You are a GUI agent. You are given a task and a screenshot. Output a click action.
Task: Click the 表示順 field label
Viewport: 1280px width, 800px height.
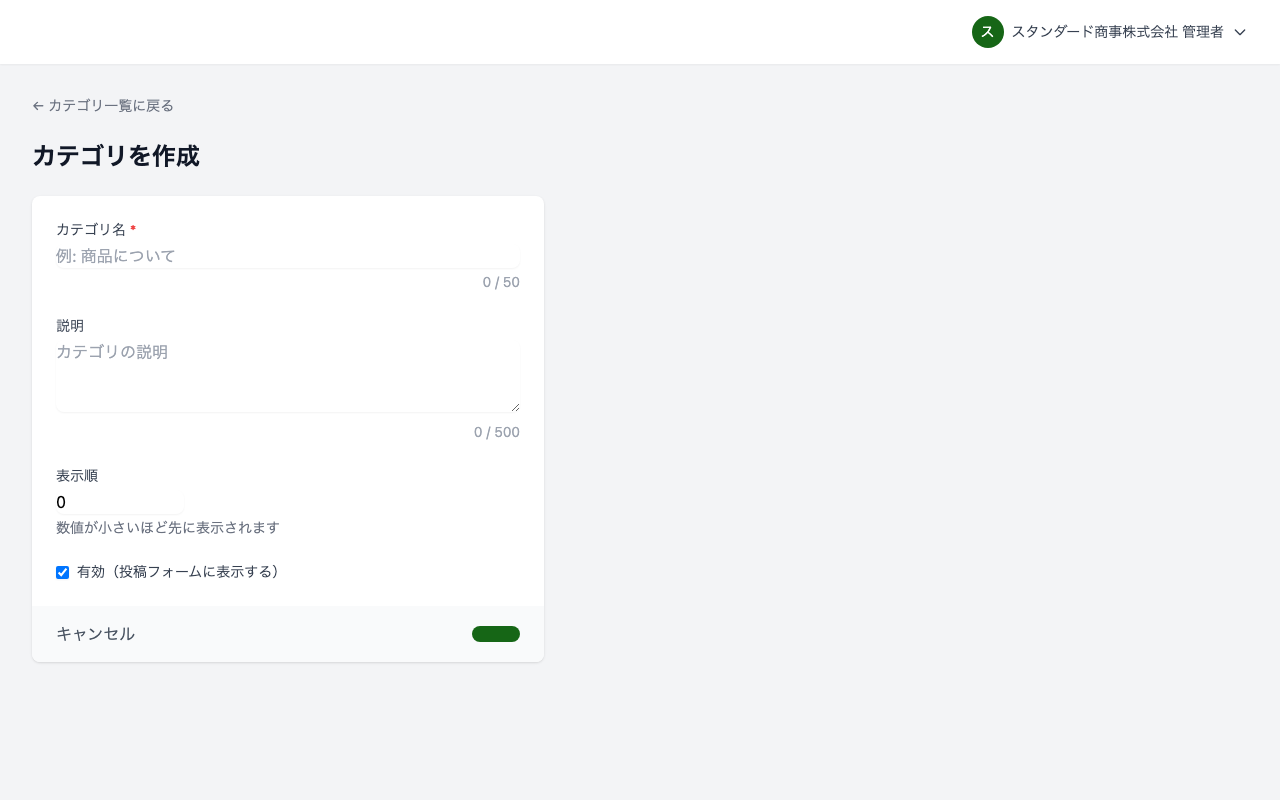click(77, 476)
